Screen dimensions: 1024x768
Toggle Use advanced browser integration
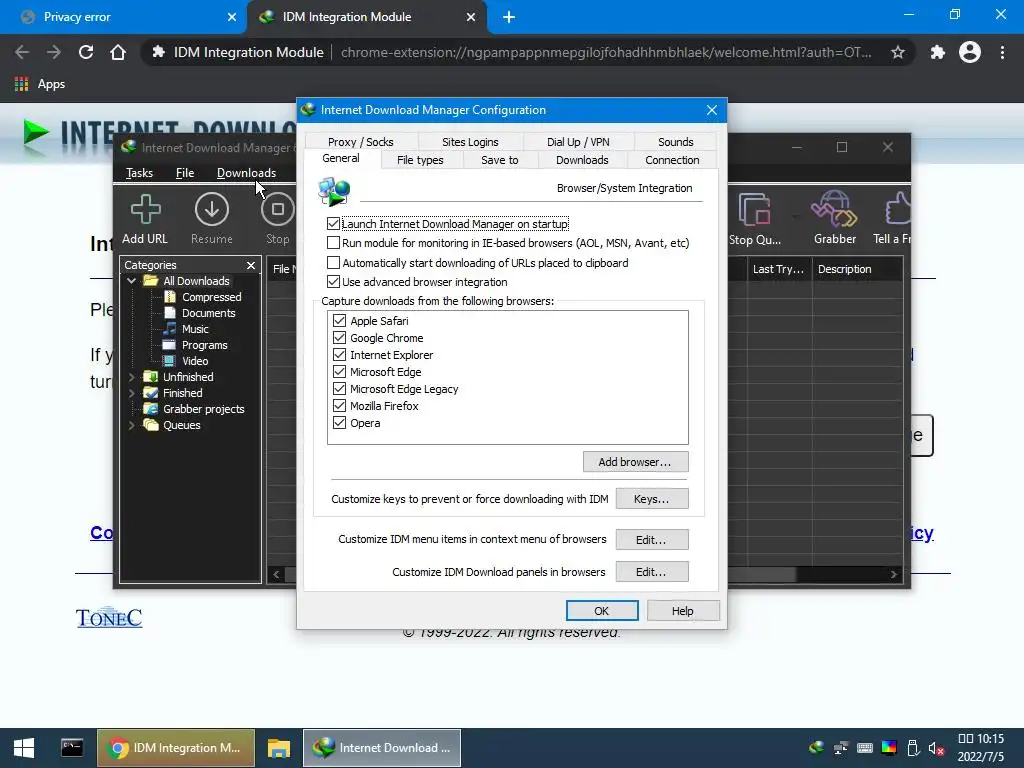333,281
